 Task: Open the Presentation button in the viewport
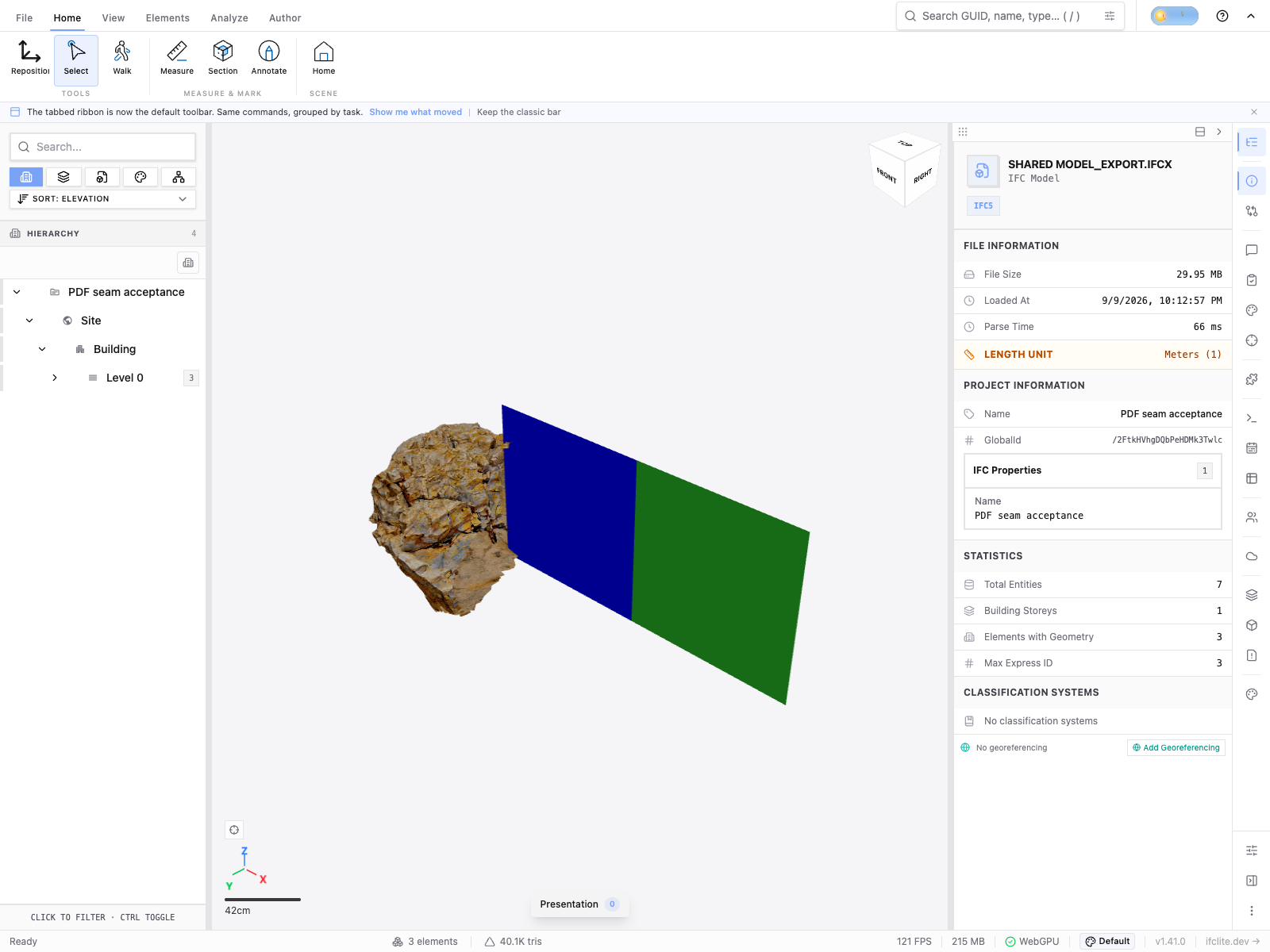click(580, 904)
